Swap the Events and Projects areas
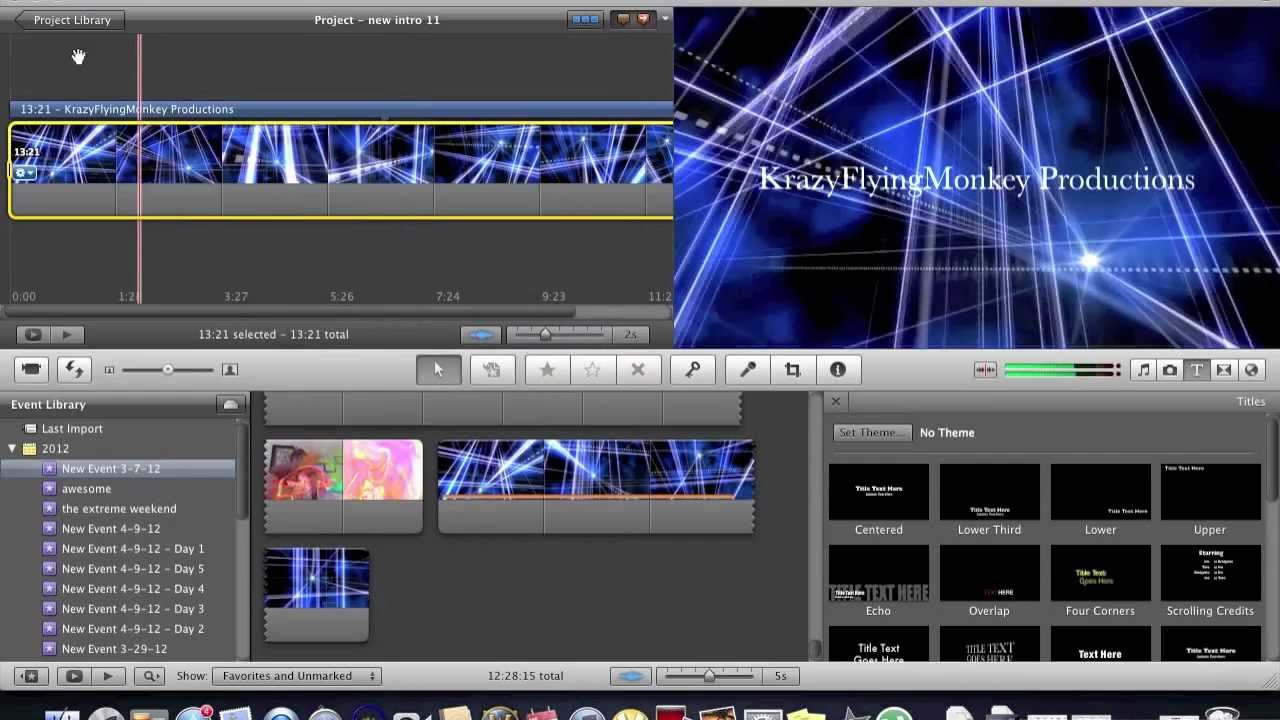 pyautogui.click(x=74, y=370)
